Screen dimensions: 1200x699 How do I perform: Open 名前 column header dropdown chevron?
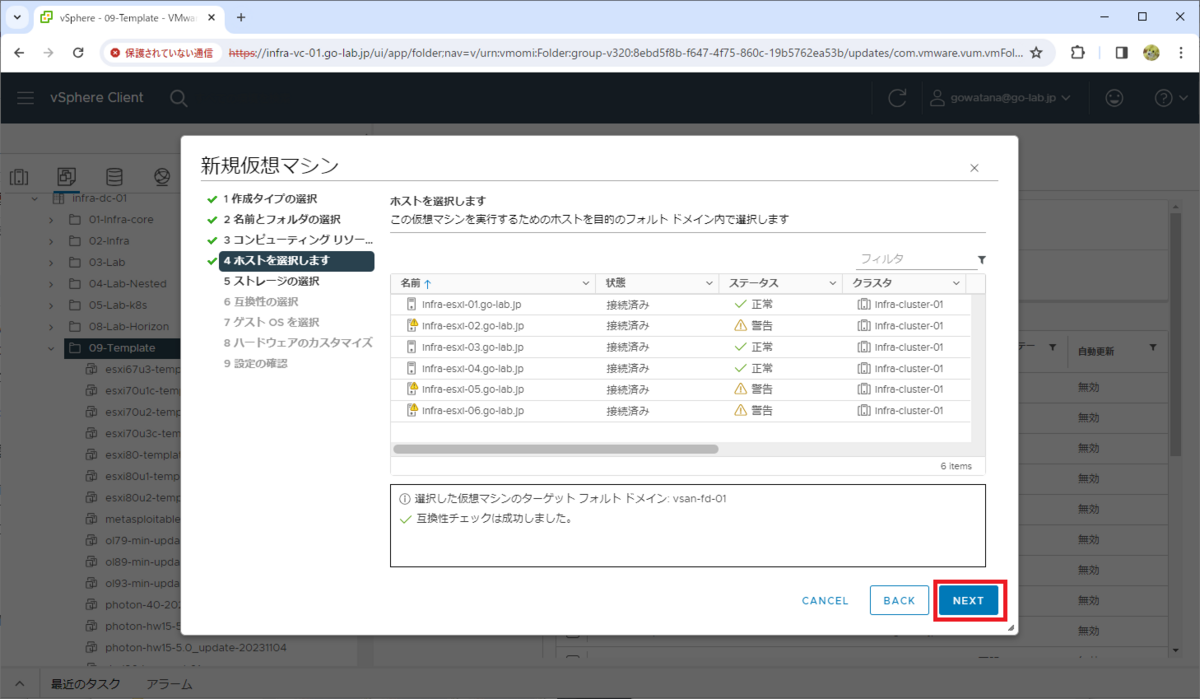585,284
